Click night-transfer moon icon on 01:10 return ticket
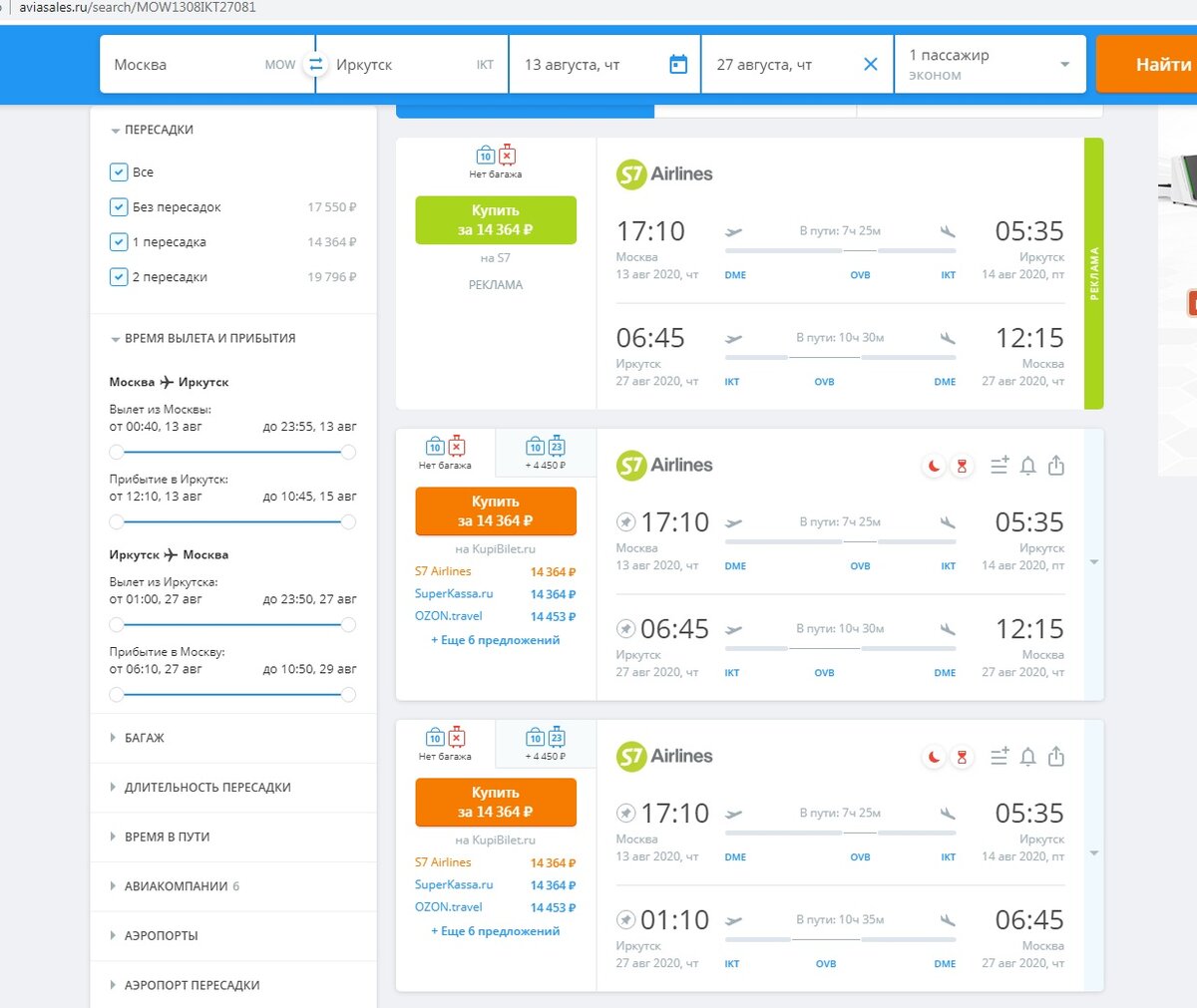Viewport: 1197px width, 1008px height. (934, 757)
